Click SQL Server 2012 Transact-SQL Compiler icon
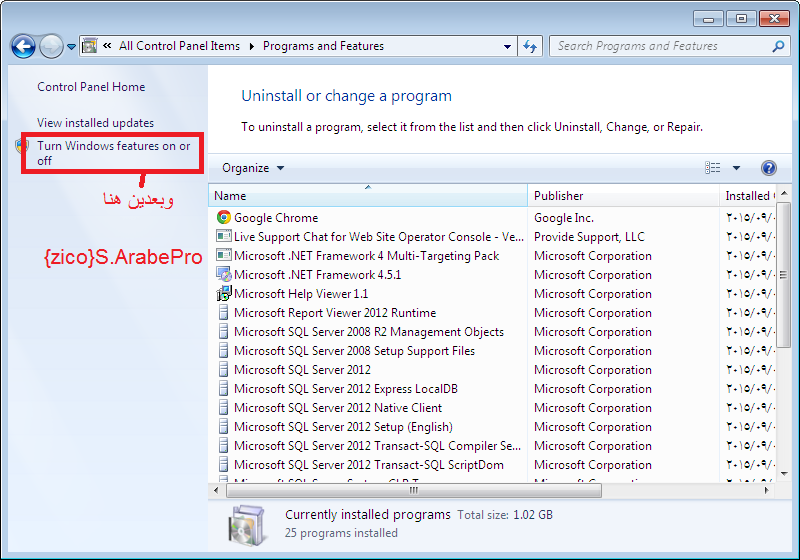This screenshot has width=800, height=560. pos(223,445)
